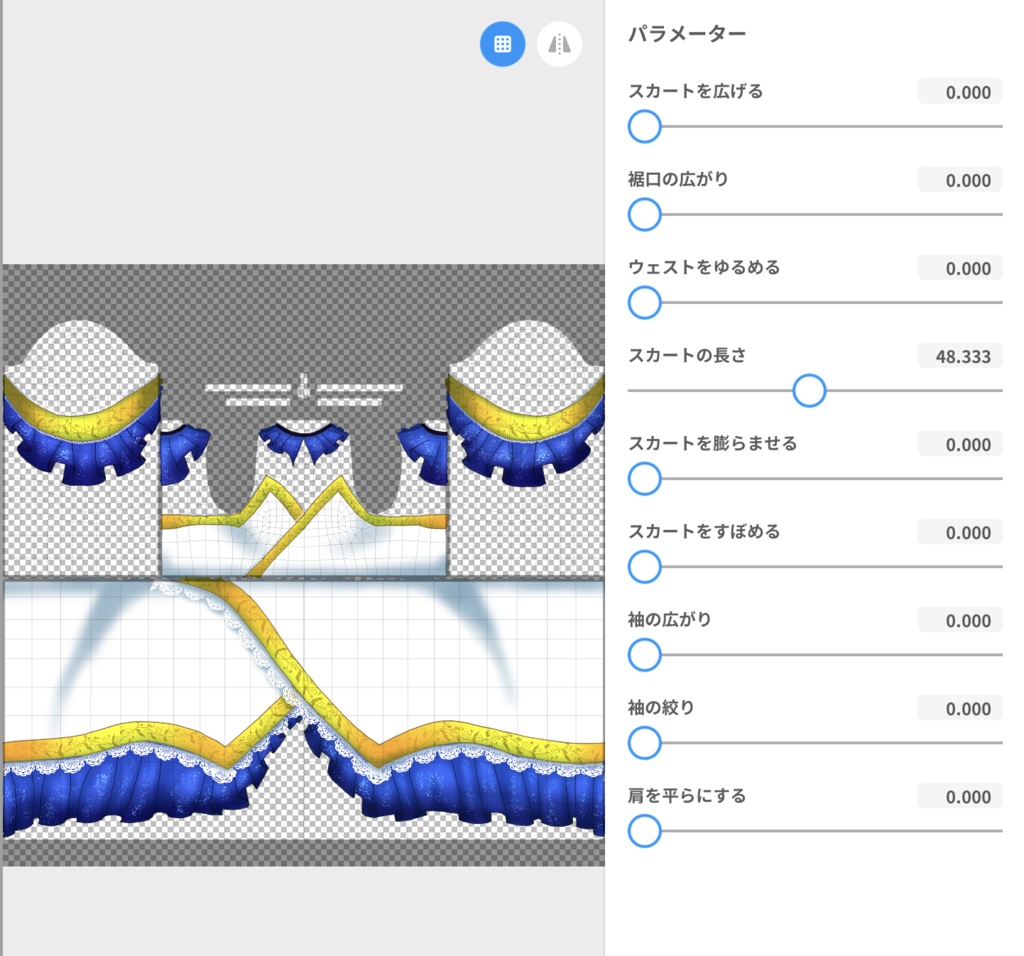Click the 裾口の広がり label
Screen dimensions: 1024x956
(x=678, y=179)
